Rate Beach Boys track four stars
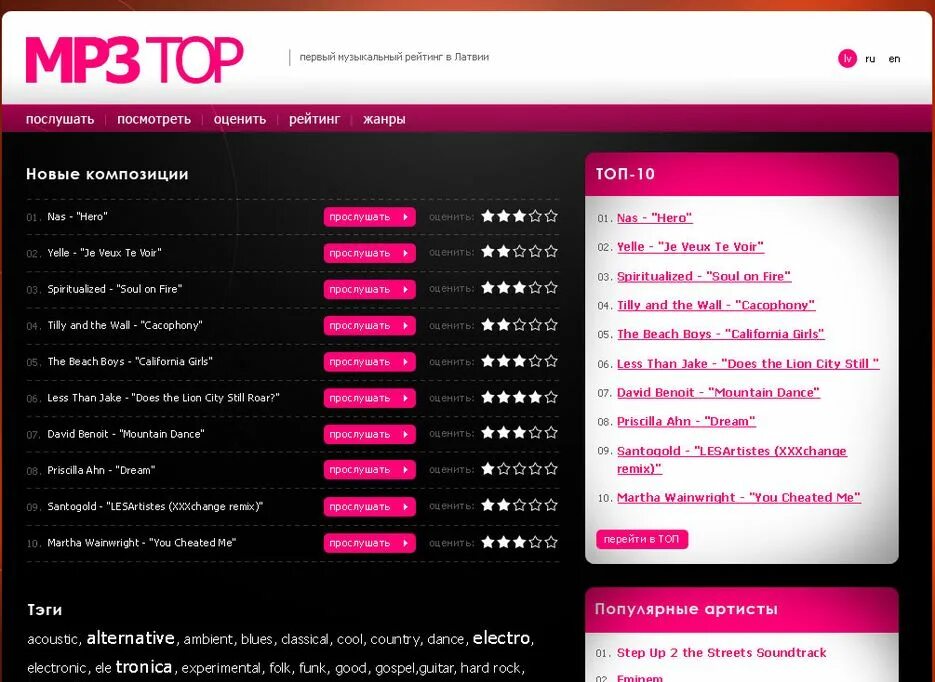This screenshot has height=682, width=935. pos(535,361)
